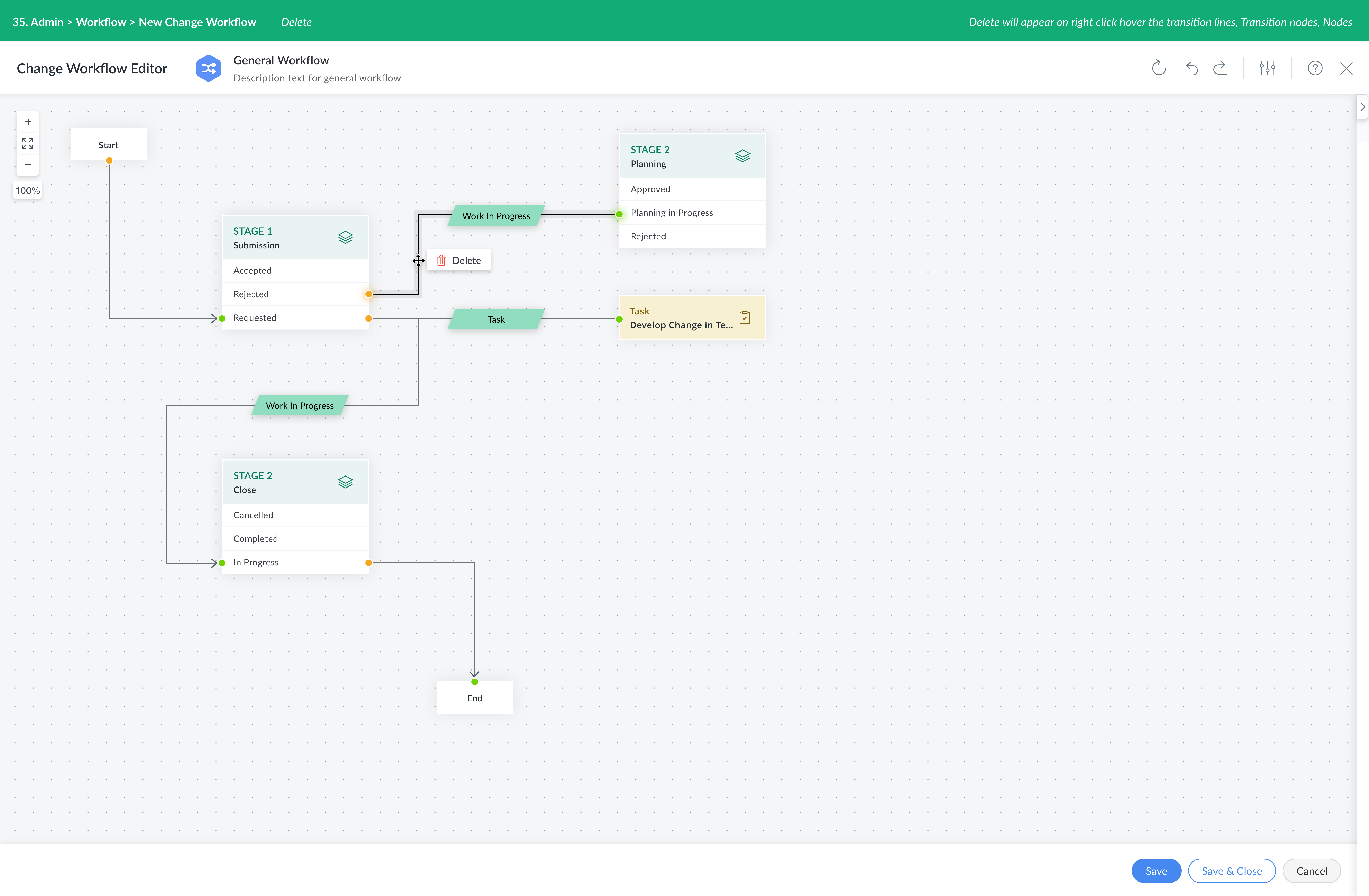Click the Stage 2 Close header
Image resolution: width=1369 pixels, height=896 pixels.
coord(295,482)
